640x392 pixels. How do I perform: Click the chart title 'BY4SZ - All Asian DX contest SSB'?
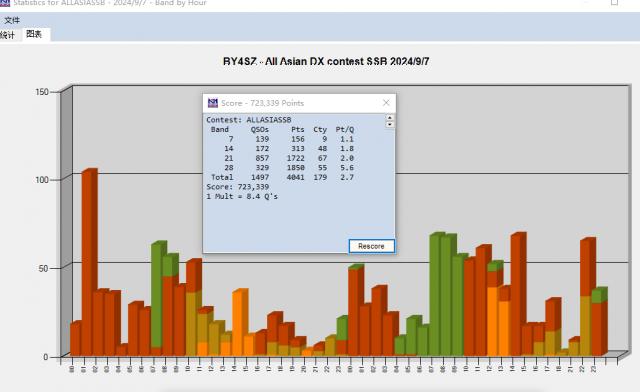coord(326,62)
